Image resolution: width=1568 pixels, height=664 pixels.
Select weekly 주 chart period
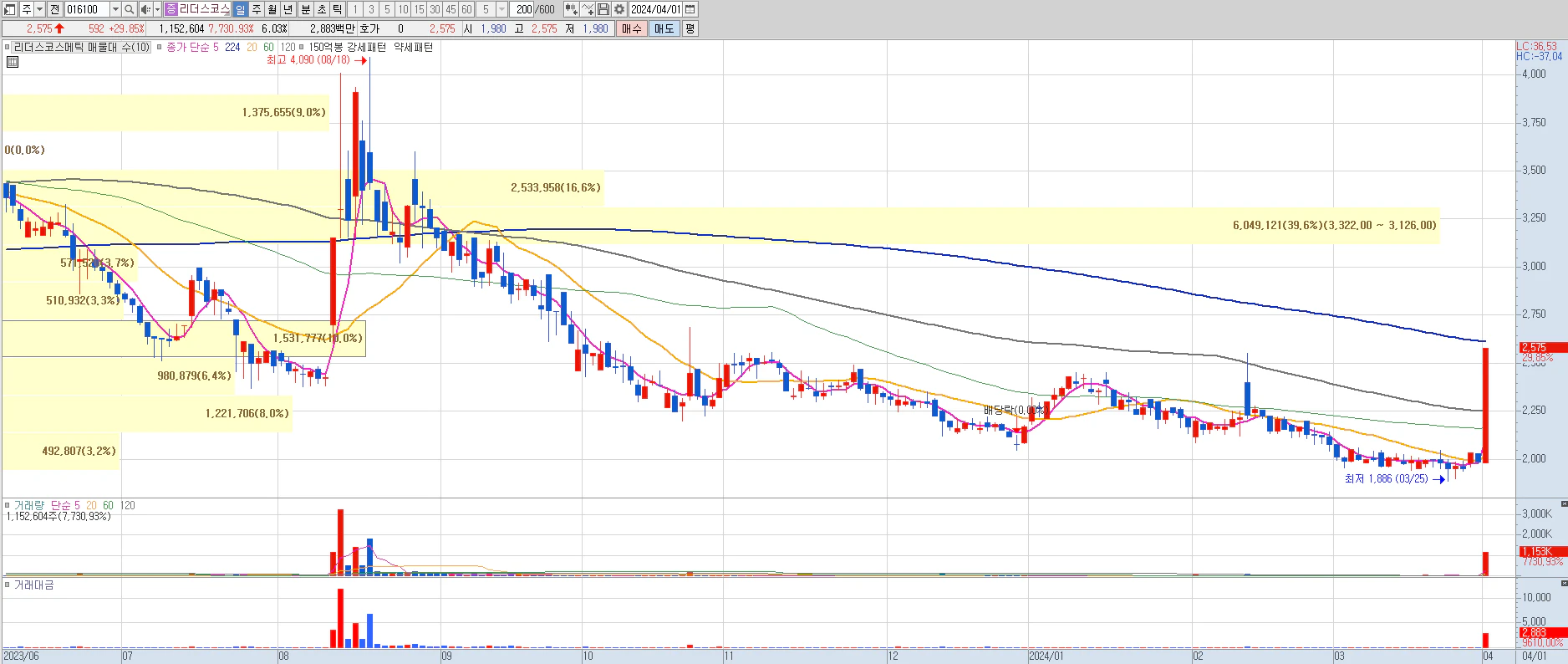tap(257, 9)
